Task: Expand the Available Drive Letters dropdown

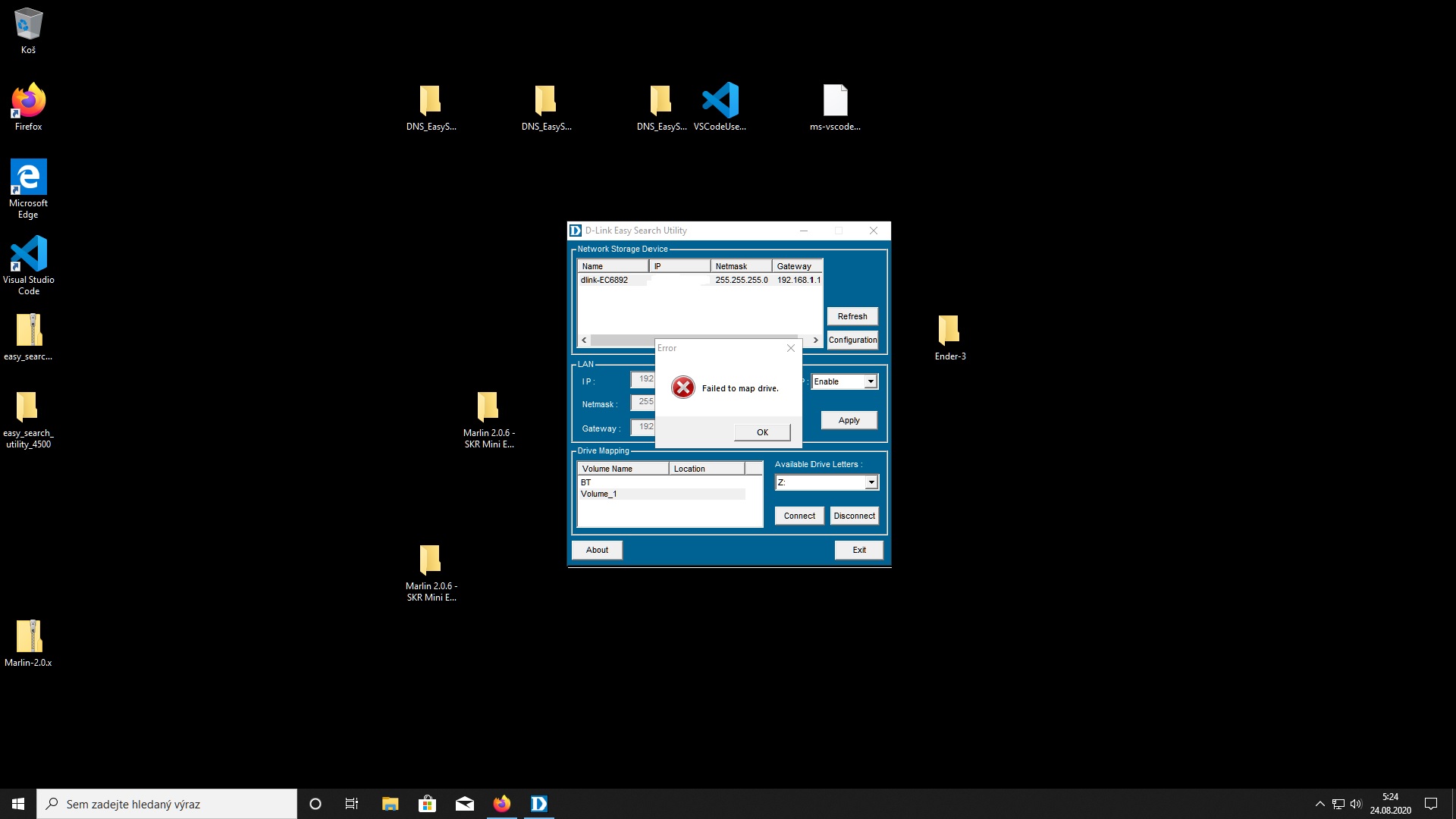Action: click(x=871, y=482)
